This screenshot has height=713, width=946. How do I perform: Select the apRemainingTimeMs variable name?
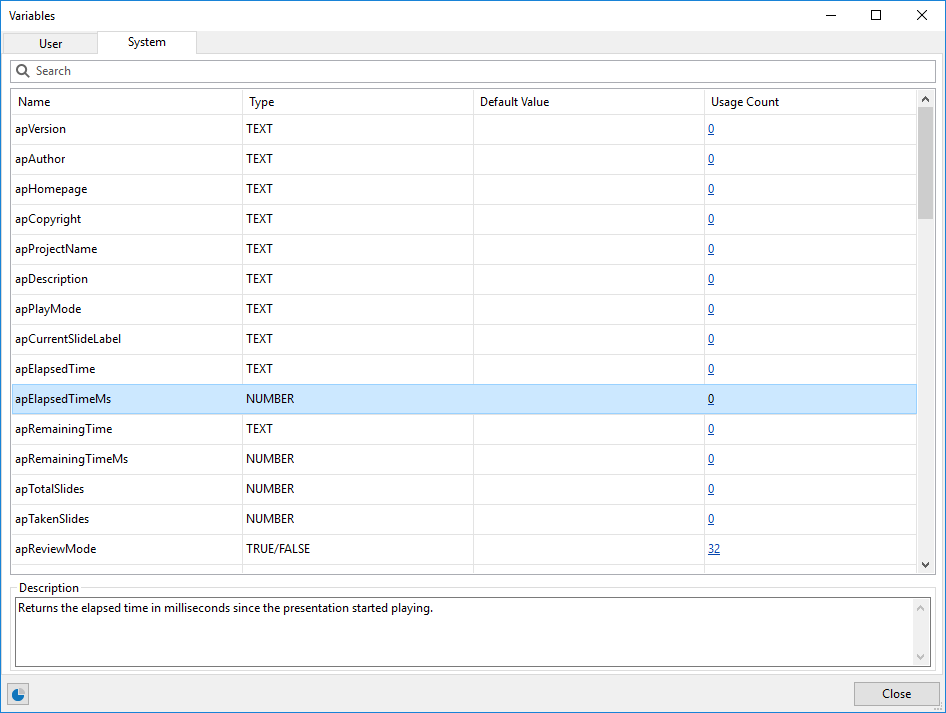[x=71, y=459]
